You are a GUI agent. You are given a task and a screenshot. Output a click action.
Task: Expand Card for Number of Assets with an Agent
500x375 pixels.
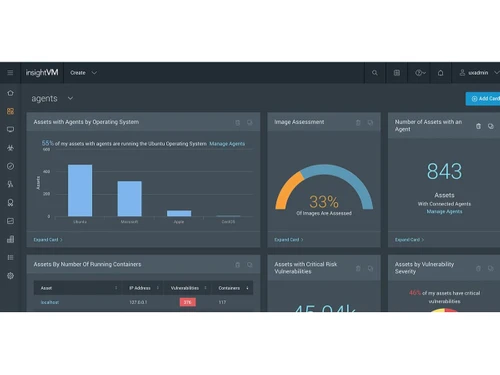click(409, 240)
